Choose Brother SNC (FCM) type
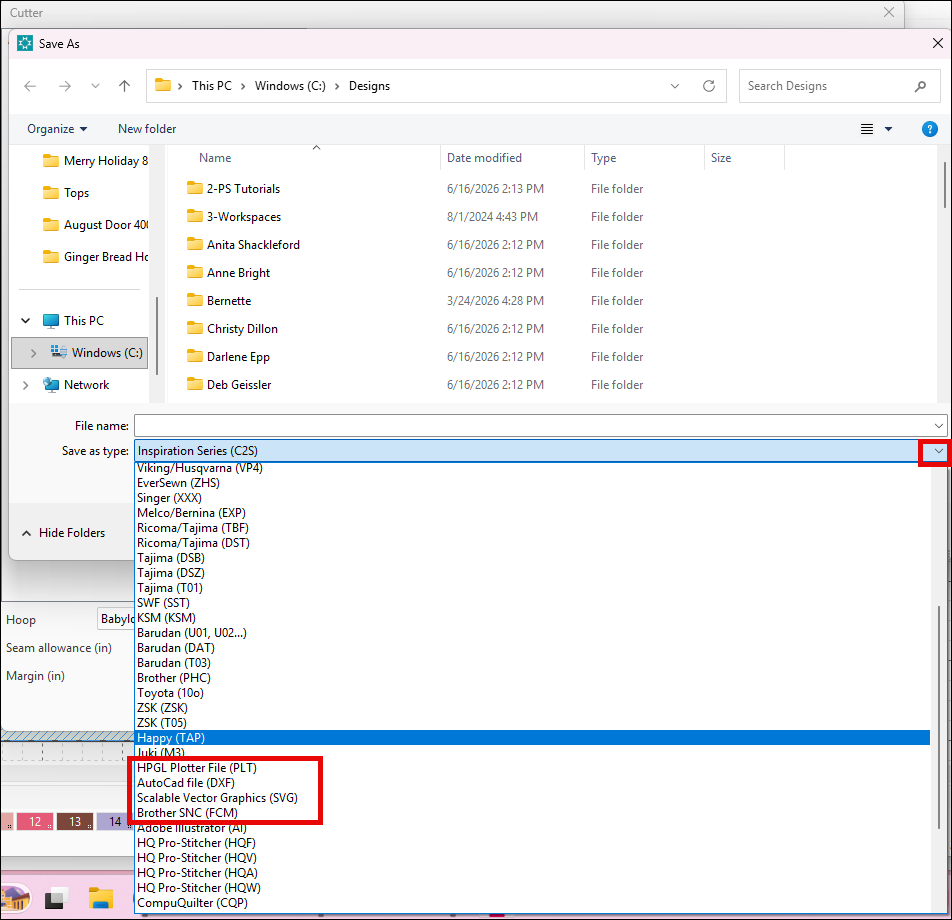The width and height of the screenshot is (952, 920). [188, 813]
